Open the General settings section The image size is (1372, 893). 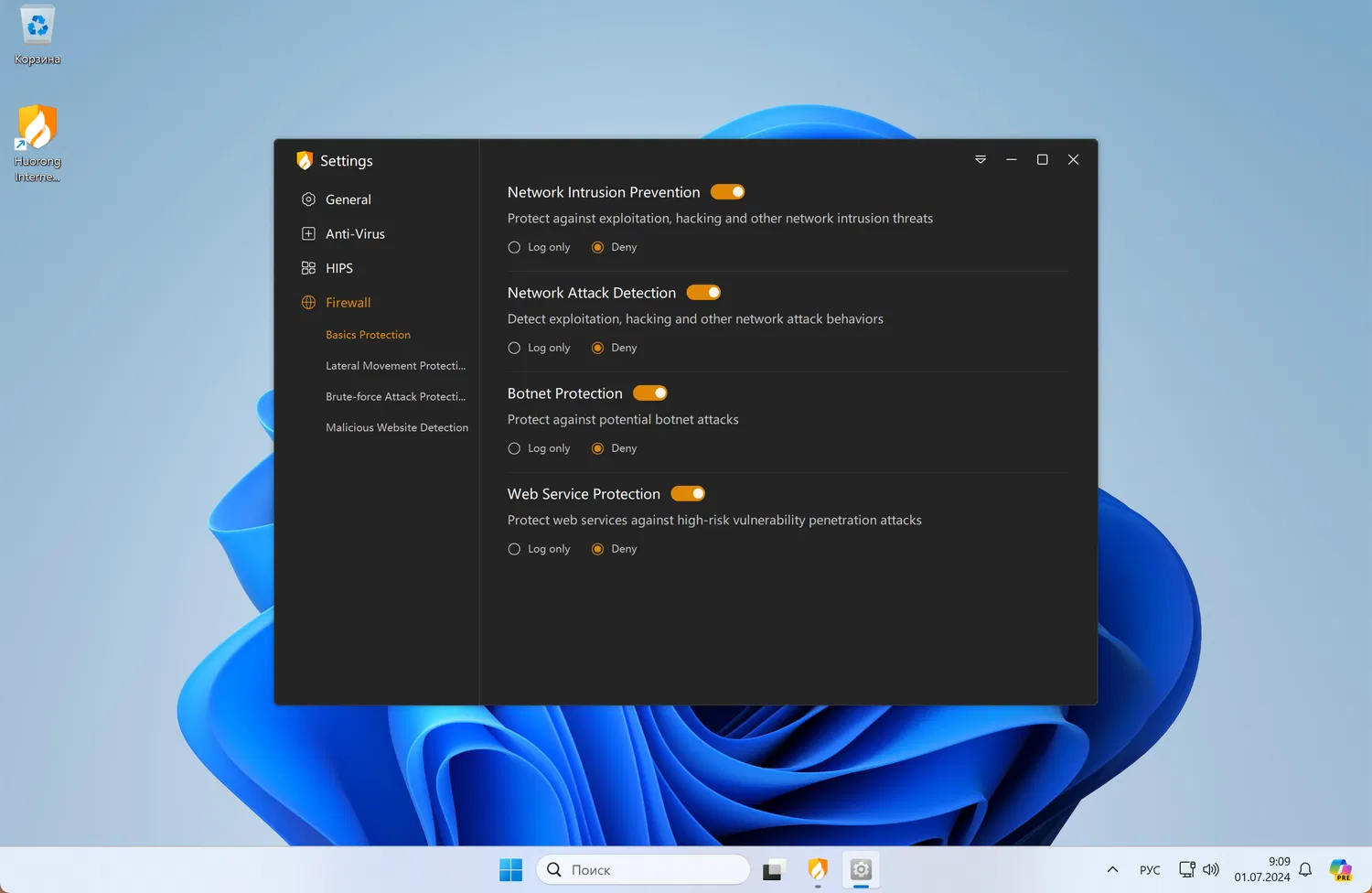point(348,199)
